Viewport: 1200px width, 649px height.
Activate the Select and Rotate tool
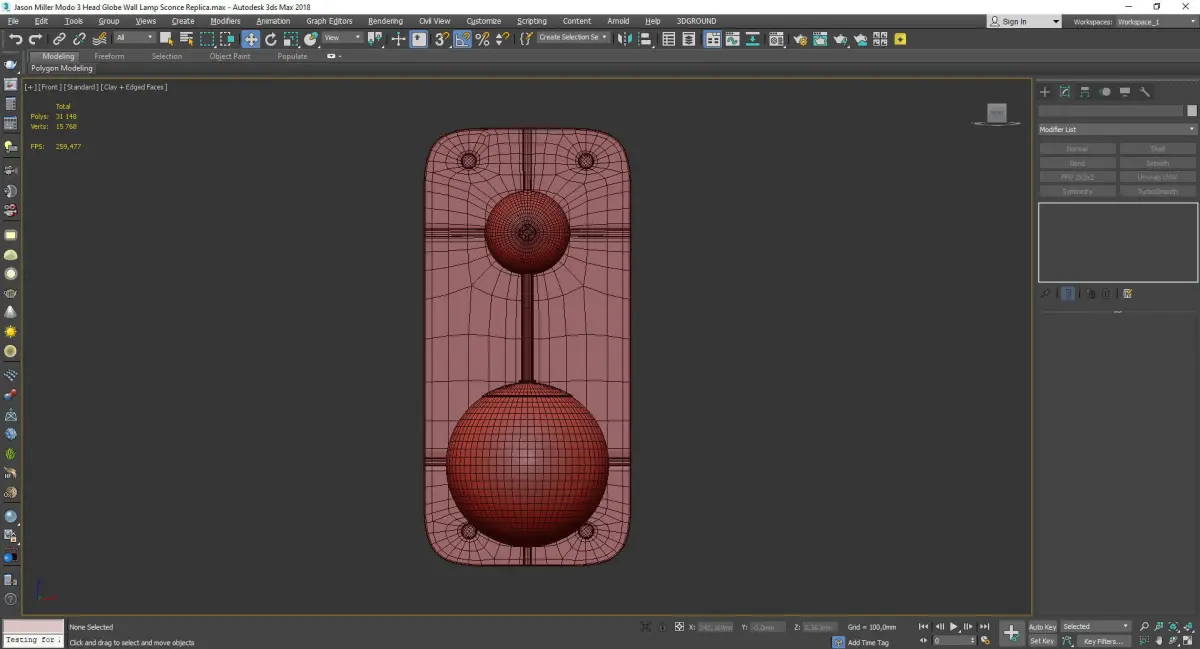click(271, 39)
